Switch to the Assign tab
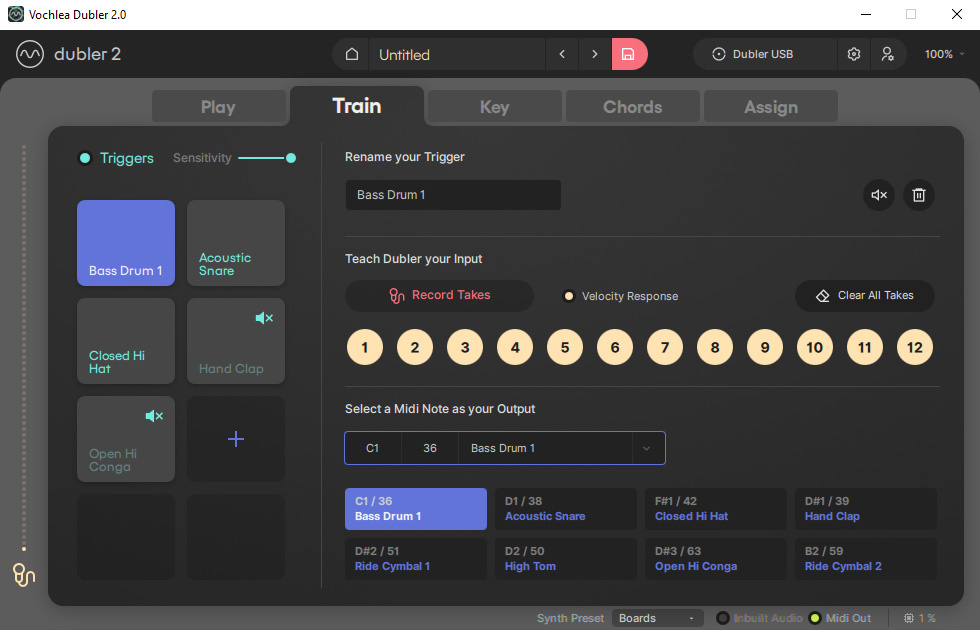 tap(771, 107)
